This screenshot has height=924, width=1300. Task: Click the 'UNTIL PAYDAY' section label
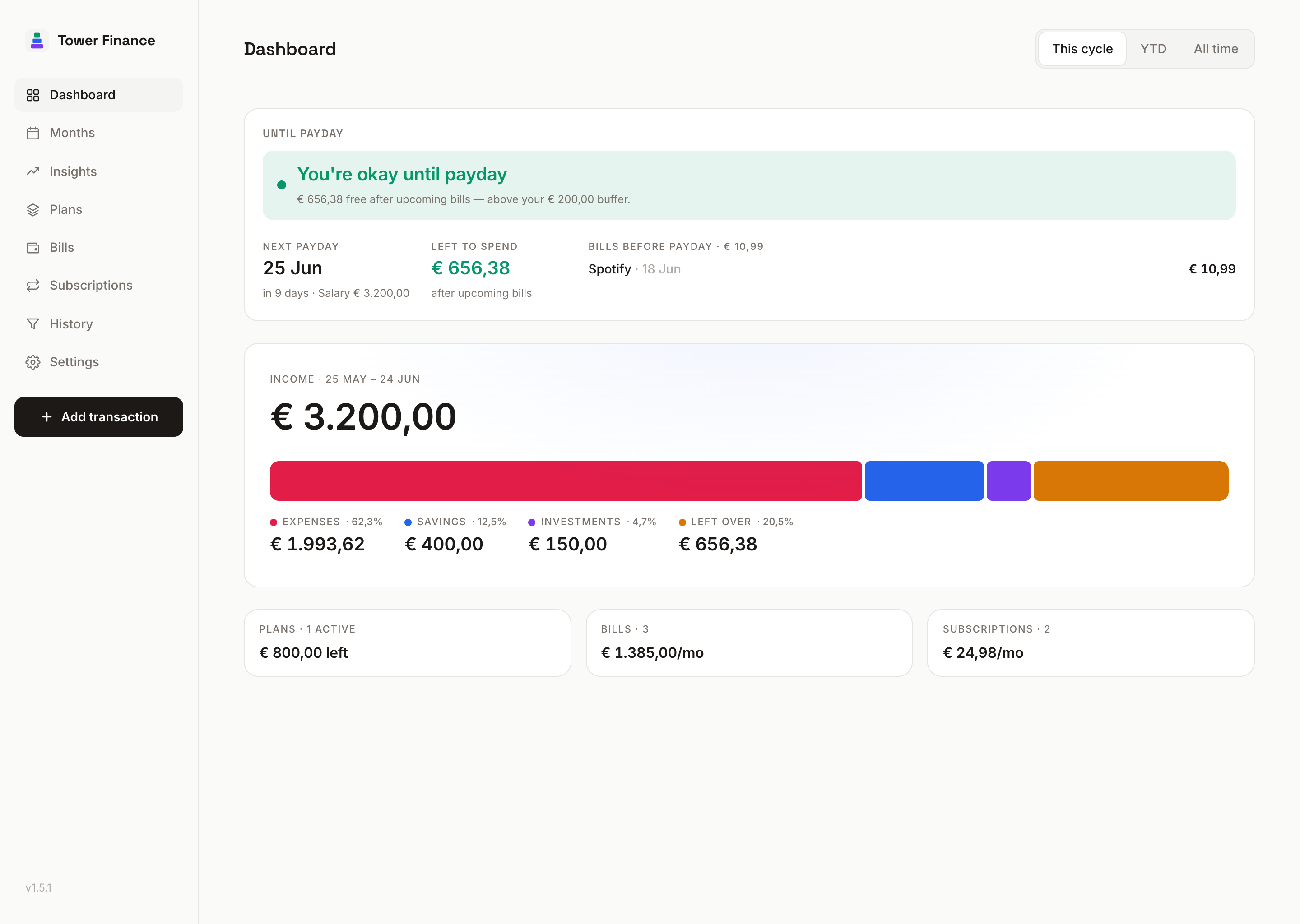[303, 134]
